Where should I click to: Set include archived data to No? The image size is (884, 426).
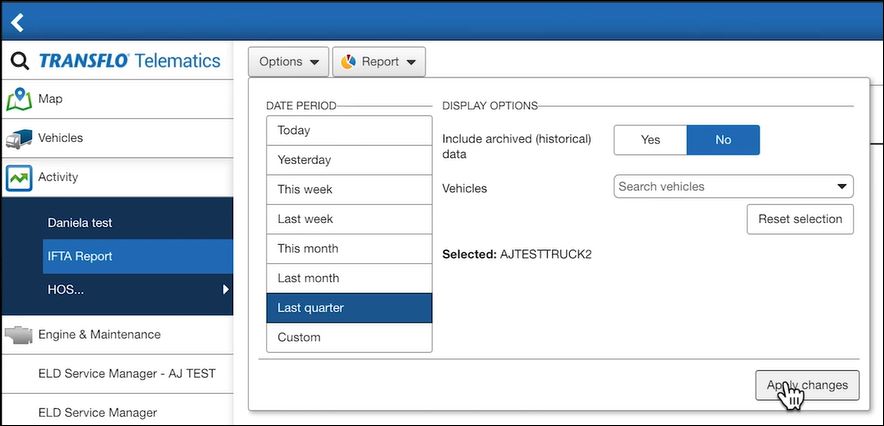click(x=723, y=140)
